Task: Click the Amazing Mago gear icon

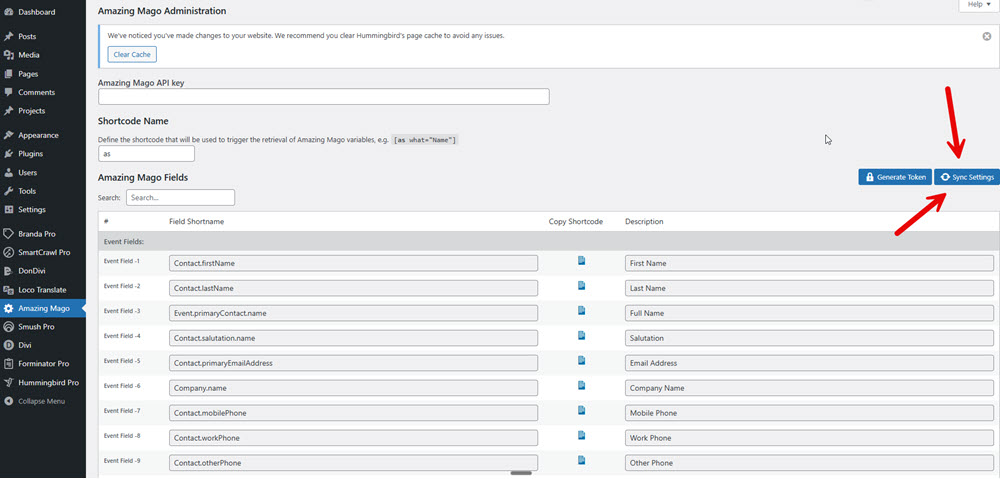Action: click(8, 309)
